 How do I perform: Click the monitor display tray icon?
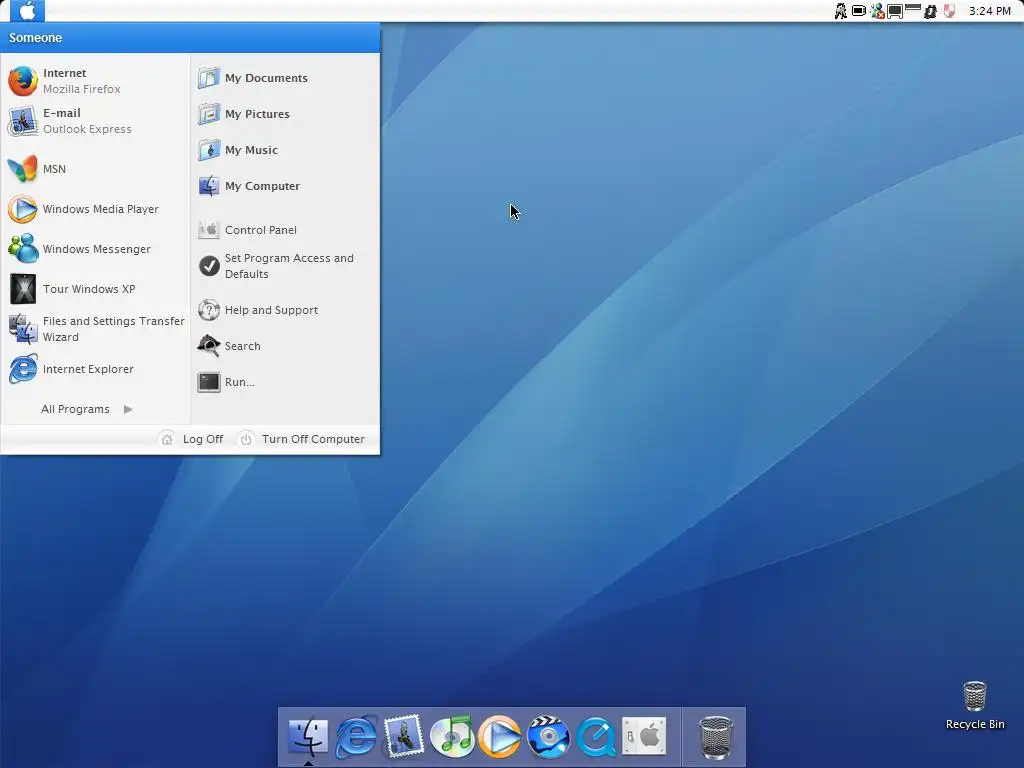(895, 11)
